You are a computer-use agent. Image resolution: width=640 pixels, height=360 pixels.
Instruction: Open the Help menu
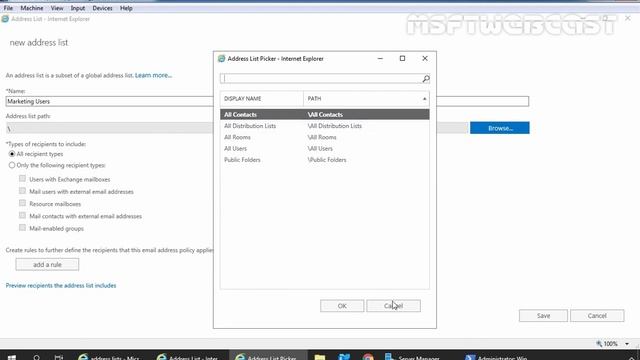(x=126, y=8)
